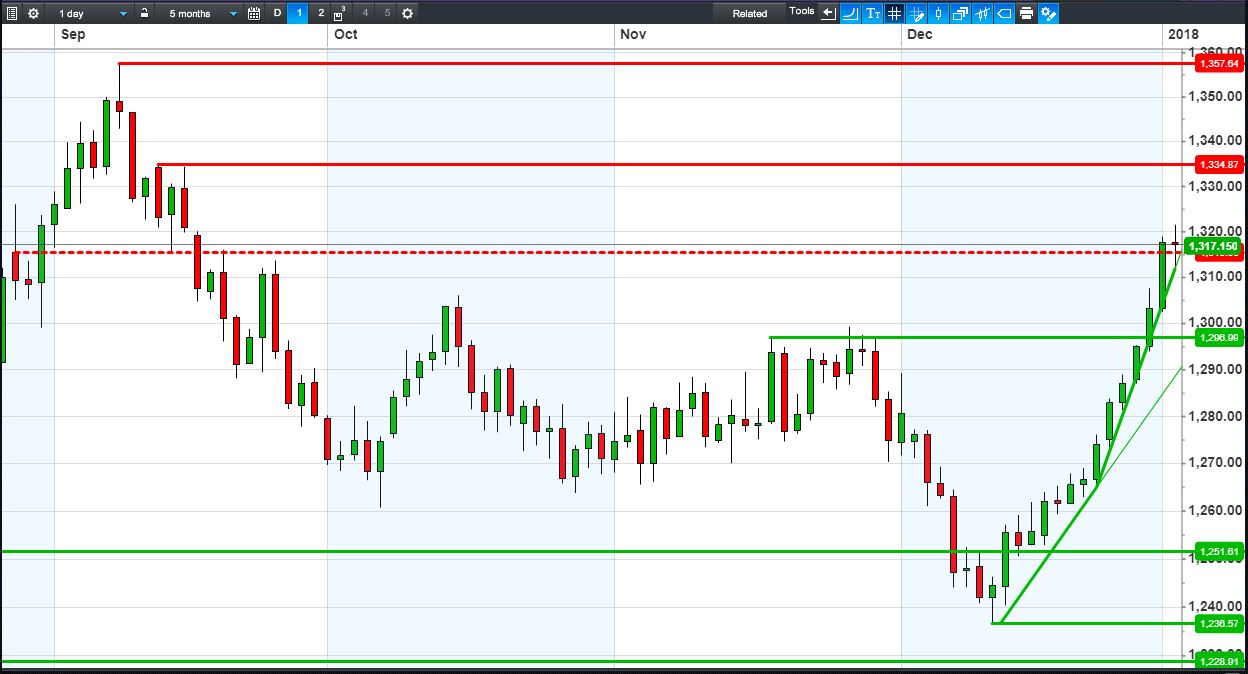Click the overlapping windows detach icon
The height and width of the screenshot is (674, 1248).
pyautogui.click(x=960, y=13)
